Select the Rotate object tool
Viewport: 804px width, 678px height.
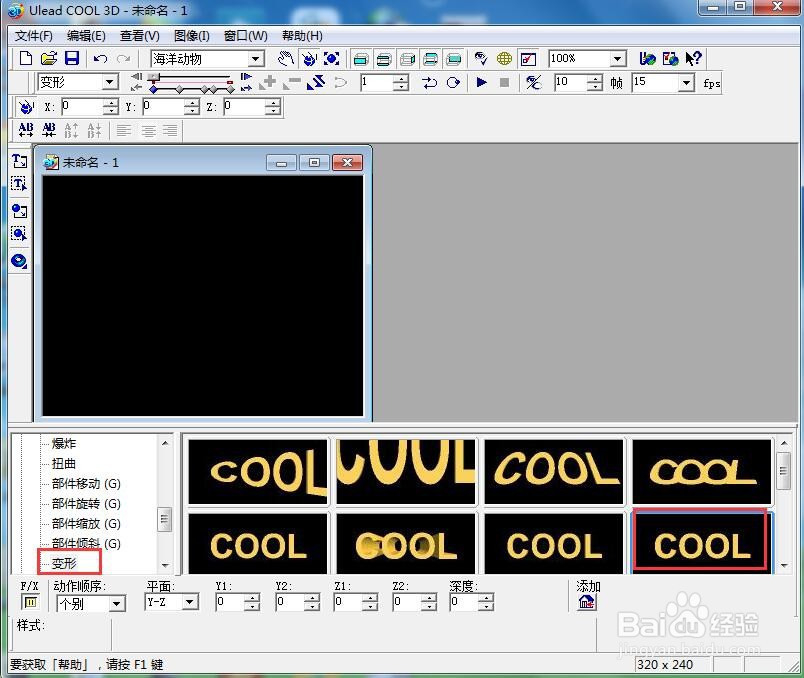point(309,58)
